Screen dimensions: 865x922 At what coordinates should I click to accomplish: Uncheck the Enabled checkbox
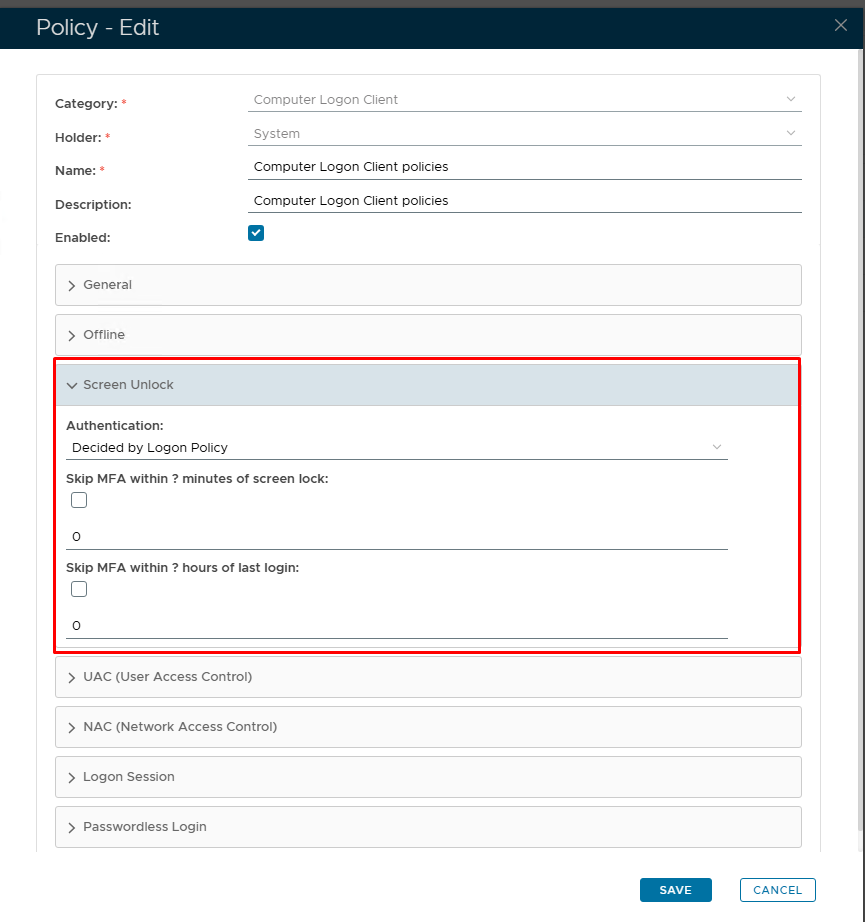(256, 233)
